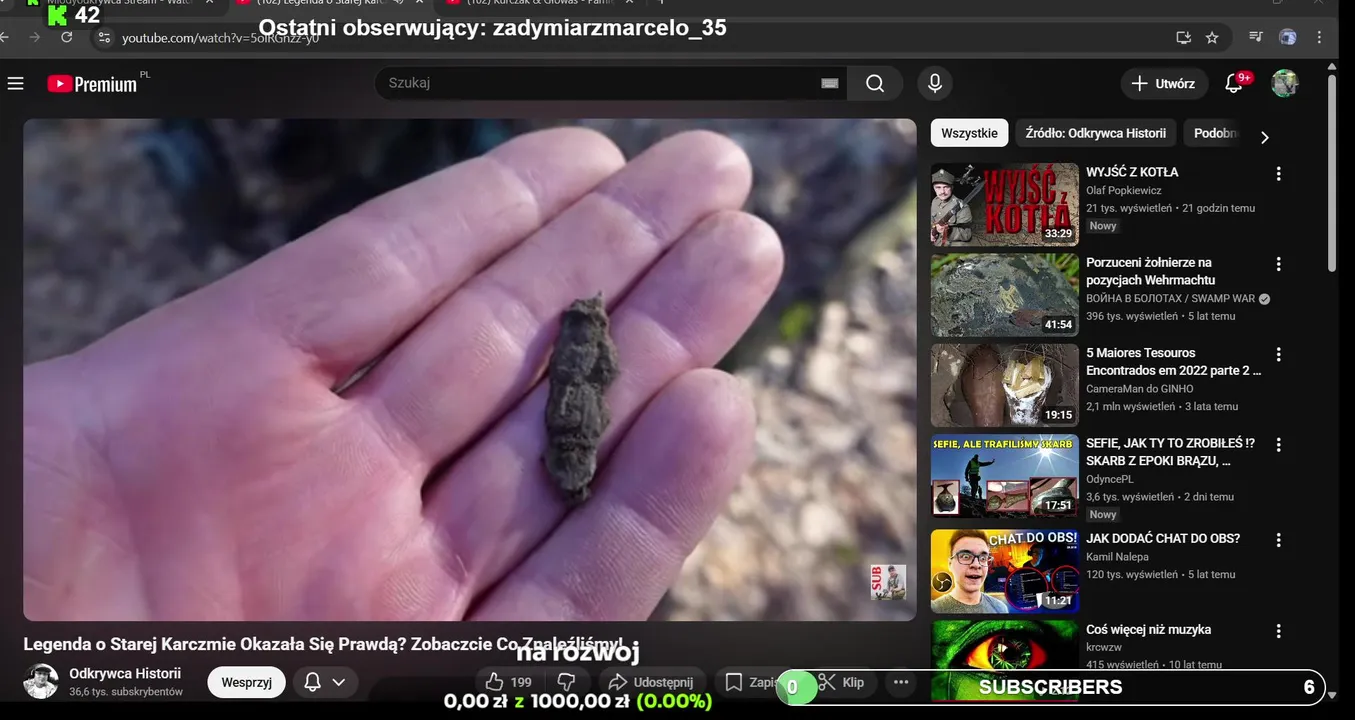Start voice search with microphone

coord(935,83)
